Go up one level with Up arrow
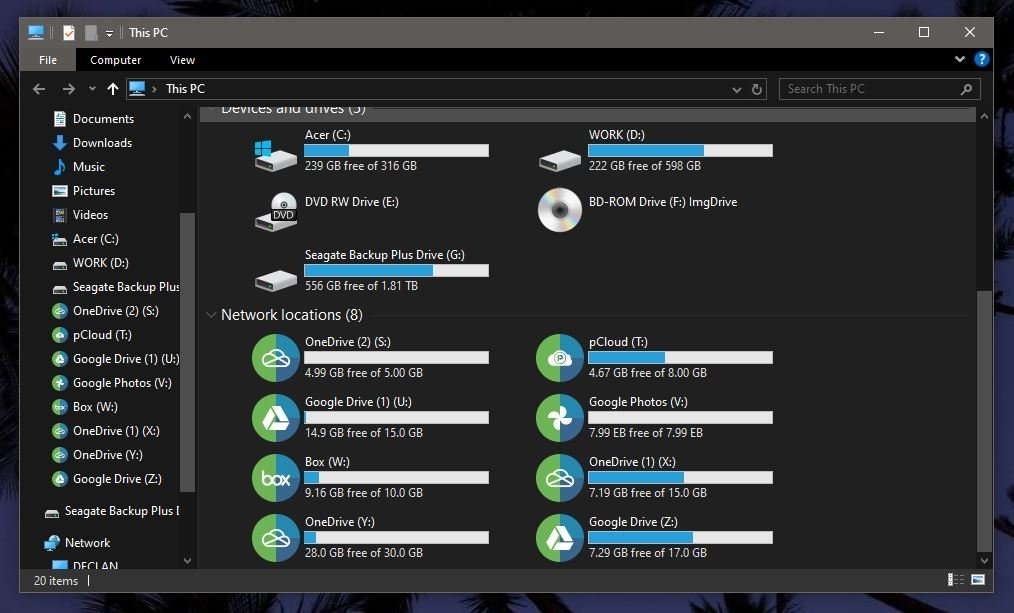The image size is (1014, 613). [113, 89]
